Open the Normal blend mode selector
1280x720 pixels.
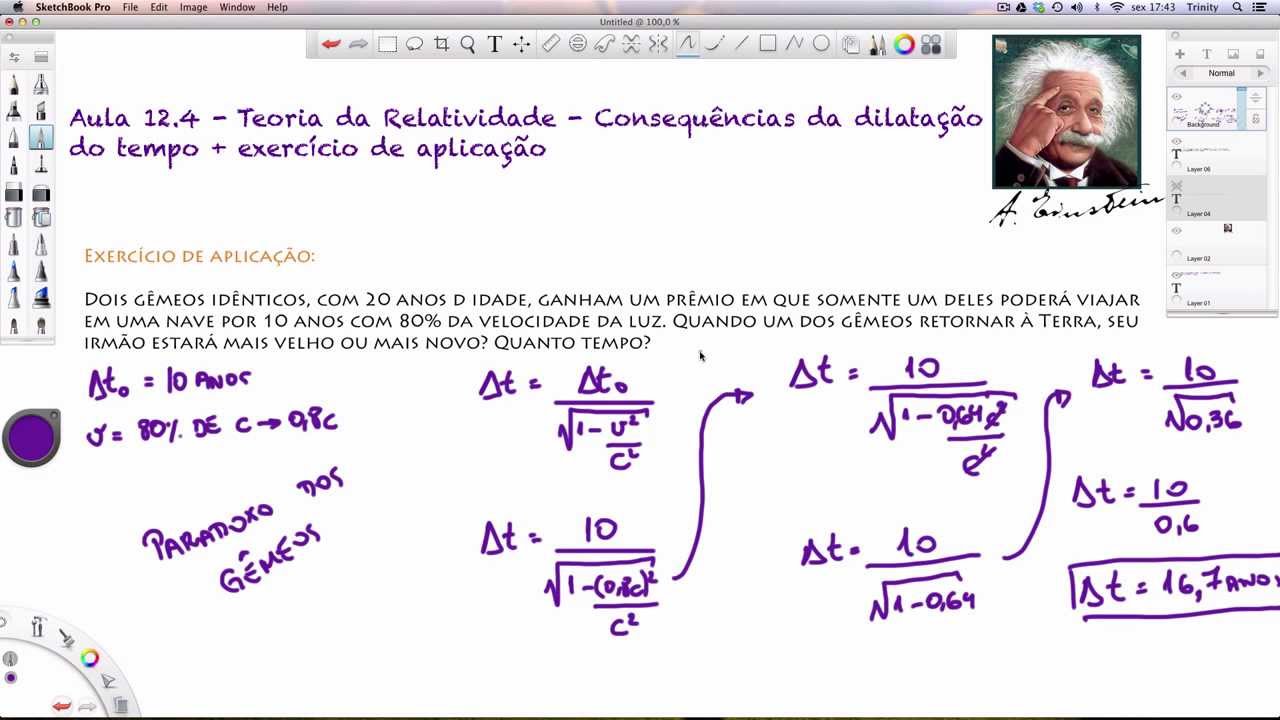pos(1221,73)
